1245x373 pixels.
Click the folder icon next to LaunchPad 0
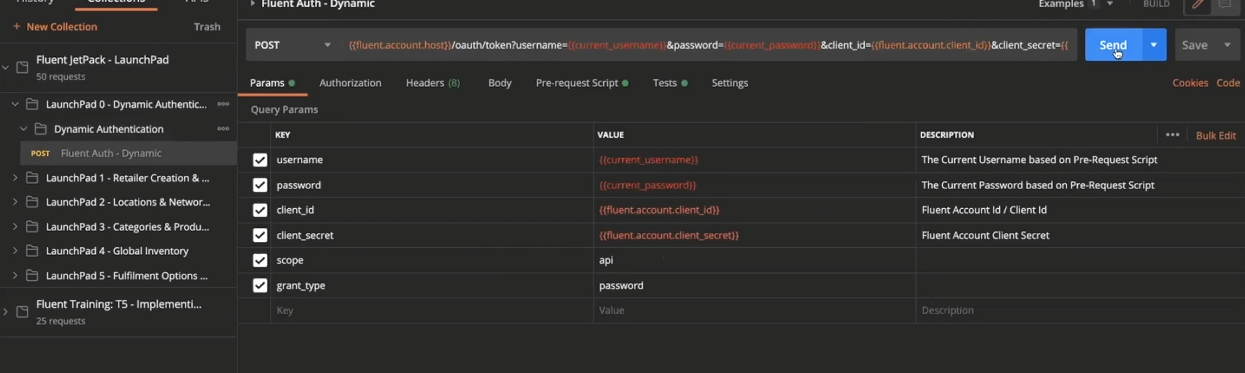(x=32, y=104)
